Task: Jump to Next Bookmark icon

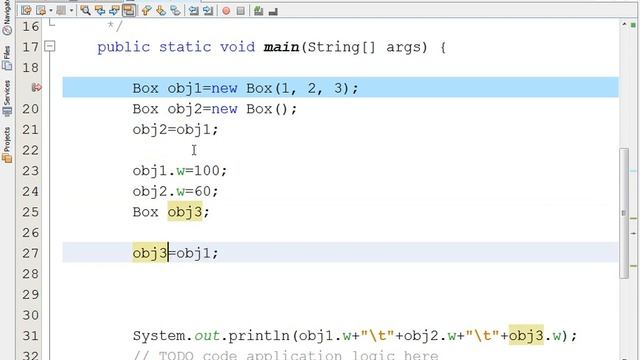Action: click(161, 11)
